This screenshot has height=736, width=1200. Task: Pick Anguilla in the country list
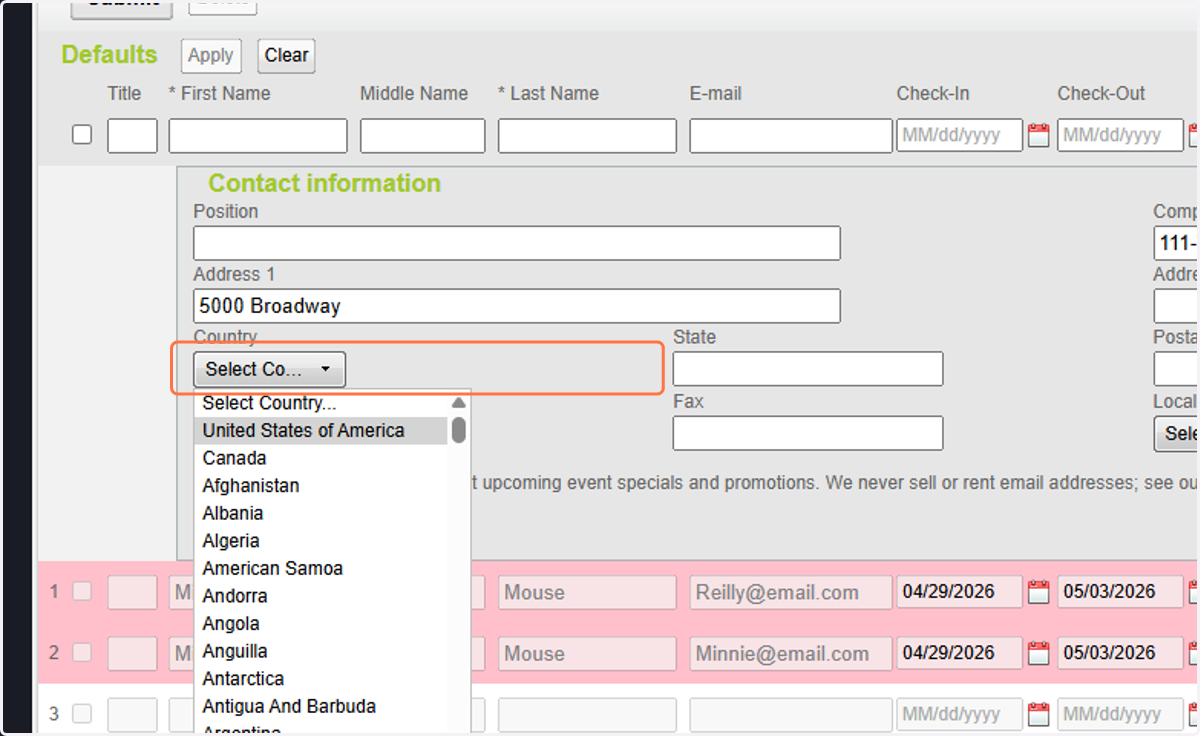point(320,651)
